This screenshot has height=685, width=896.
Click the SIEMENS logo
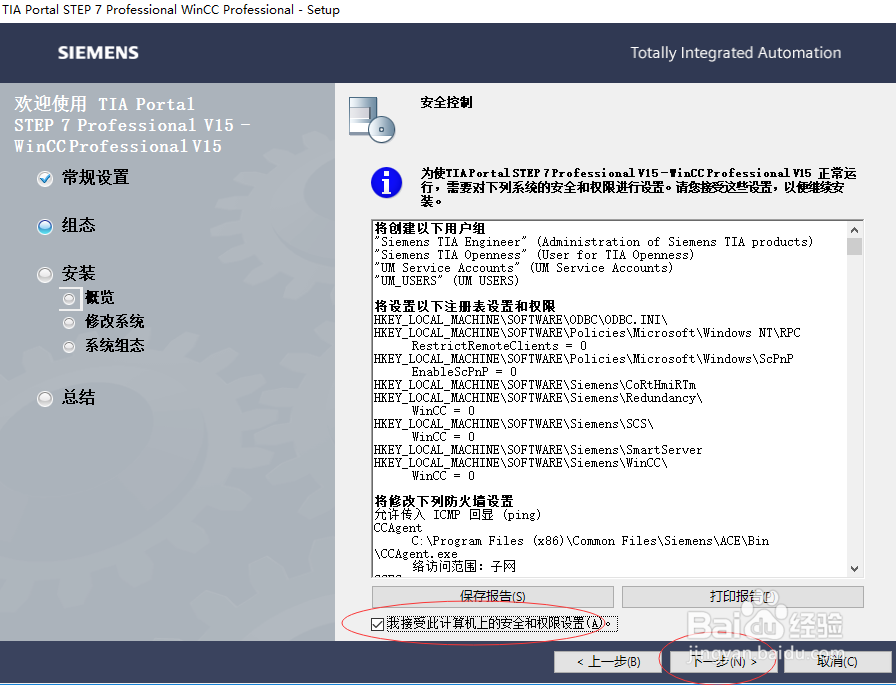98,53
